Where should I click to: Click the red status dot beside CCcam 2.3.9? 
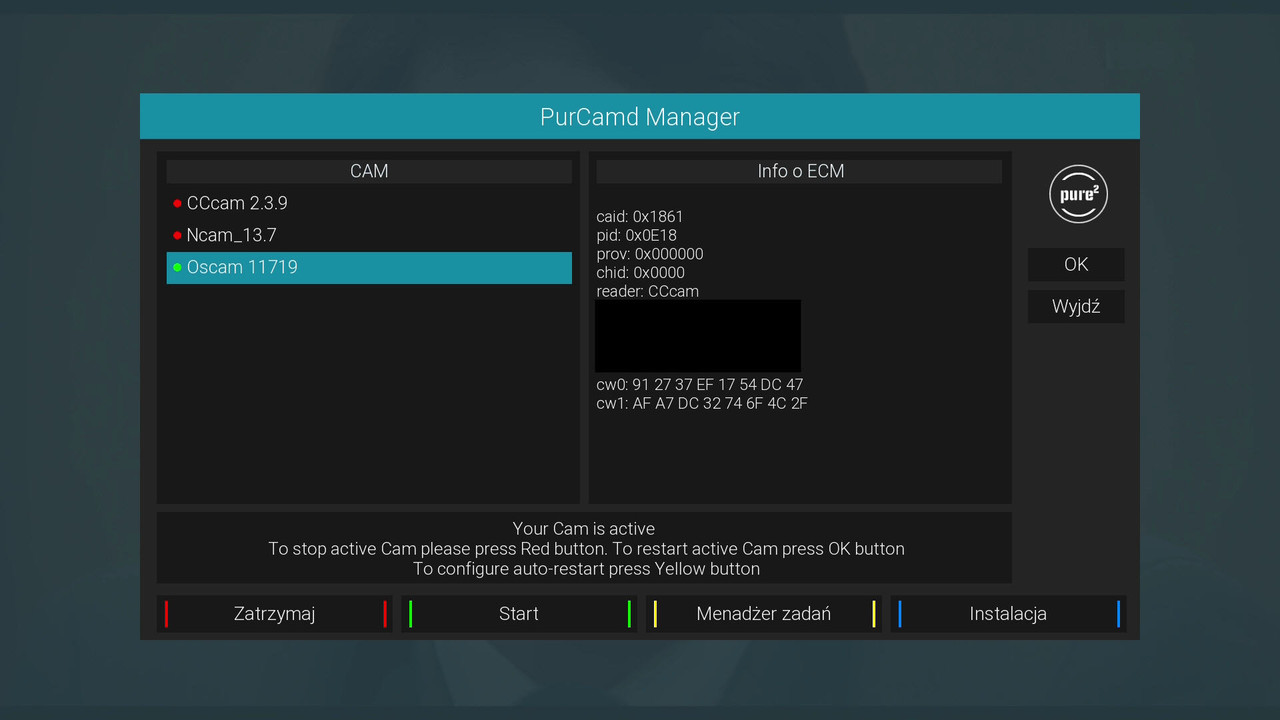177,203
